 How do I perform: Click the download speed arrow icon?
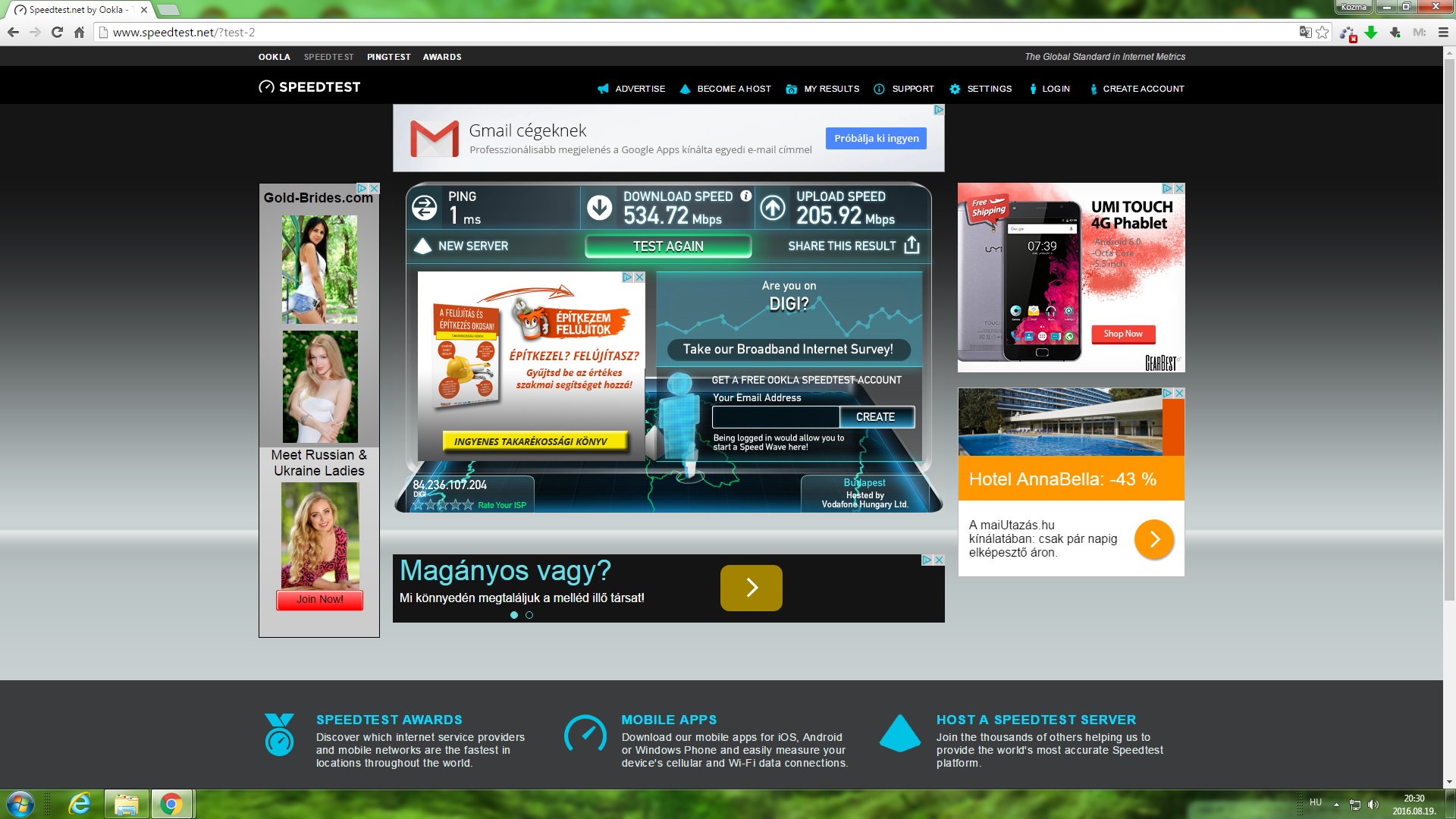point(599,208)
